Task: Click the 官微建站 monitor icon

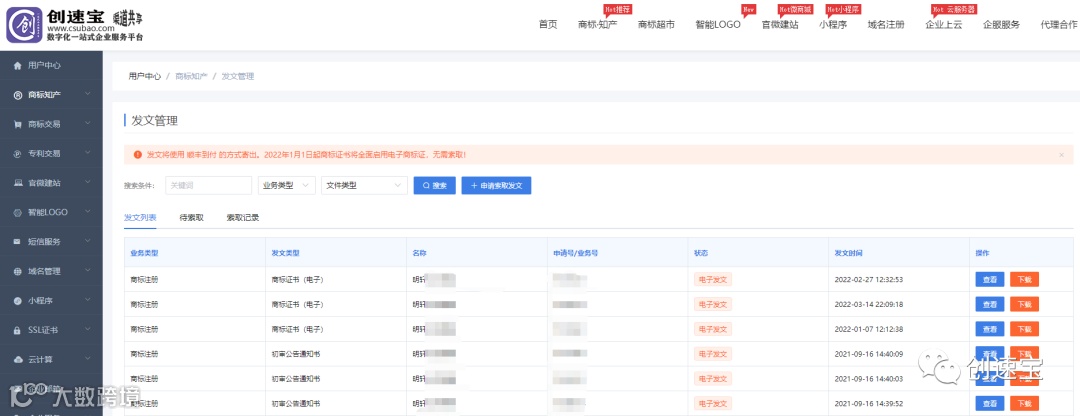Action: [18, 183]
